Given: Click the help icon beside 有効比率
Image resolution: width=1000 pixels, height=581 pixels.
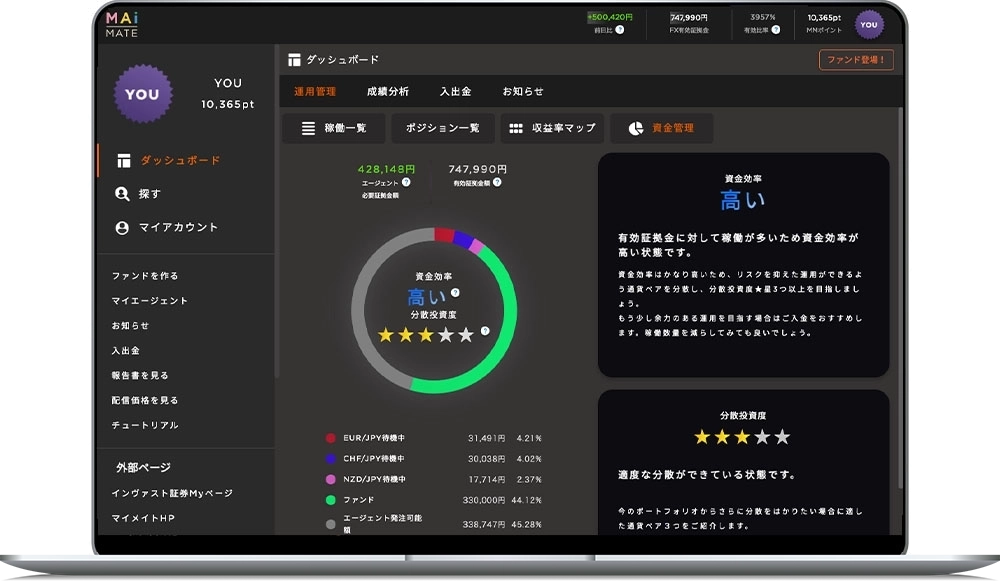Looking at the screenshot, I should 775,30.
